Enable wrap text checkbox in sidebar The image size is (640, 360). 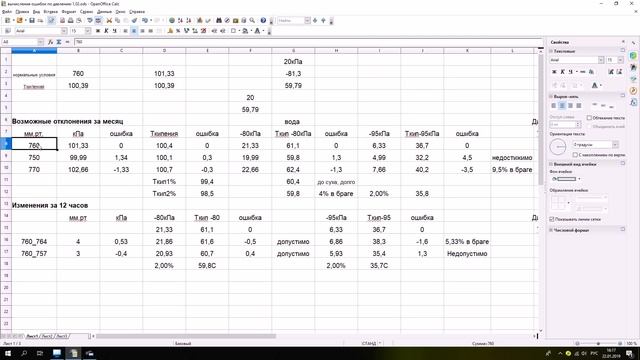pyautogui.click(x=589, y=118)
